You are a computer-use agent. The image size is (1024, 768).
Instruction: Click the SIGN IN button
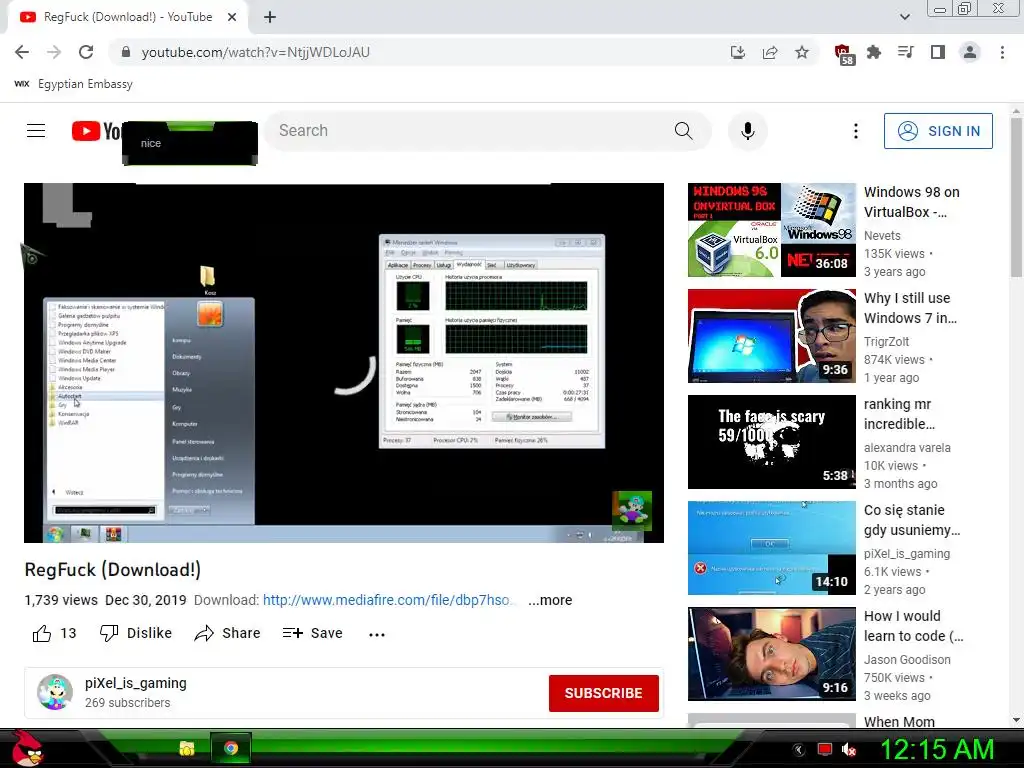tap(938, 131)
